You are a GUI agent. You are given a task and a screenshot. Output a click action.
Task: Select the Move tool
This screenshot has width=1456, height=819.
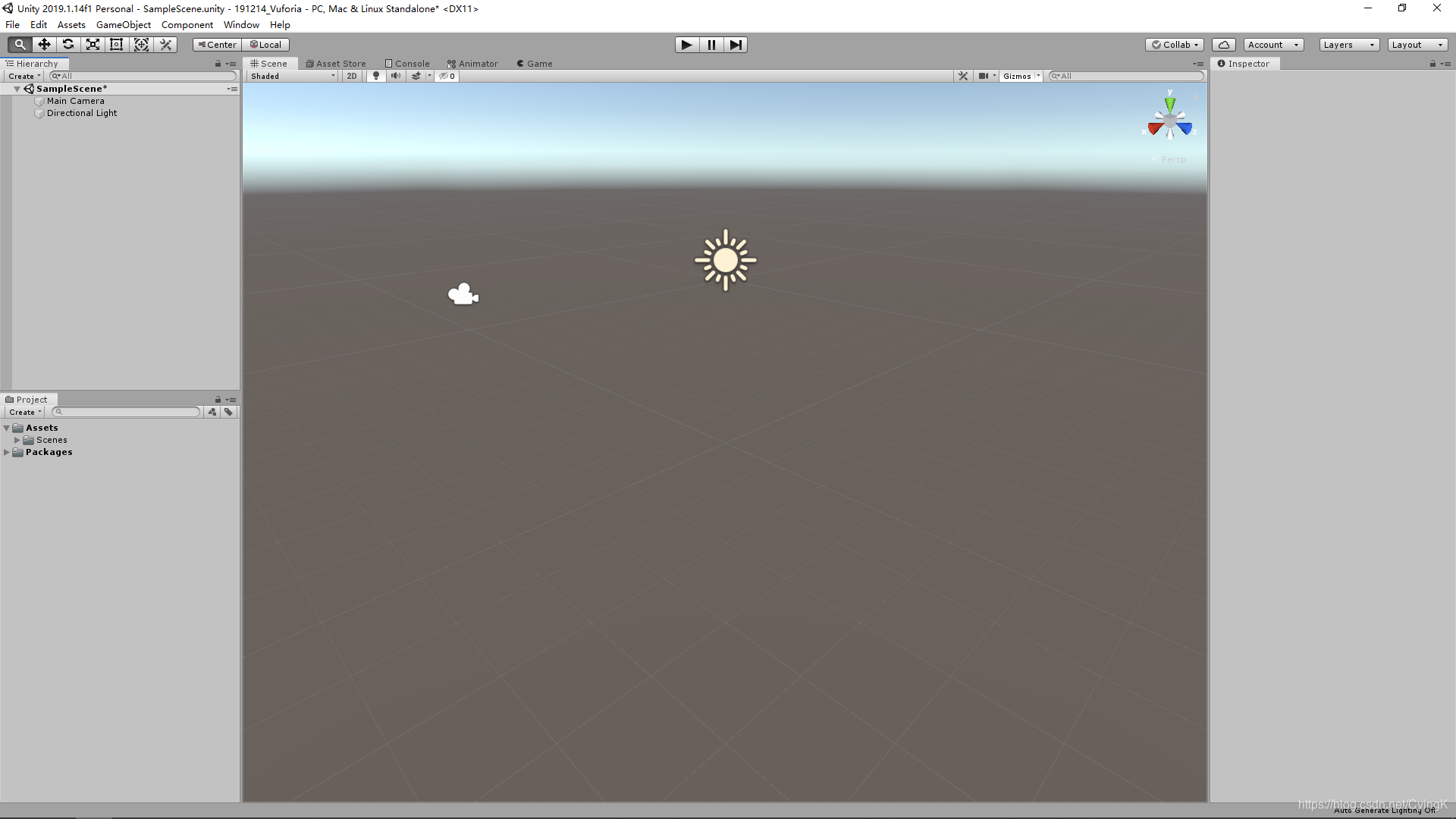coord(44,45)
